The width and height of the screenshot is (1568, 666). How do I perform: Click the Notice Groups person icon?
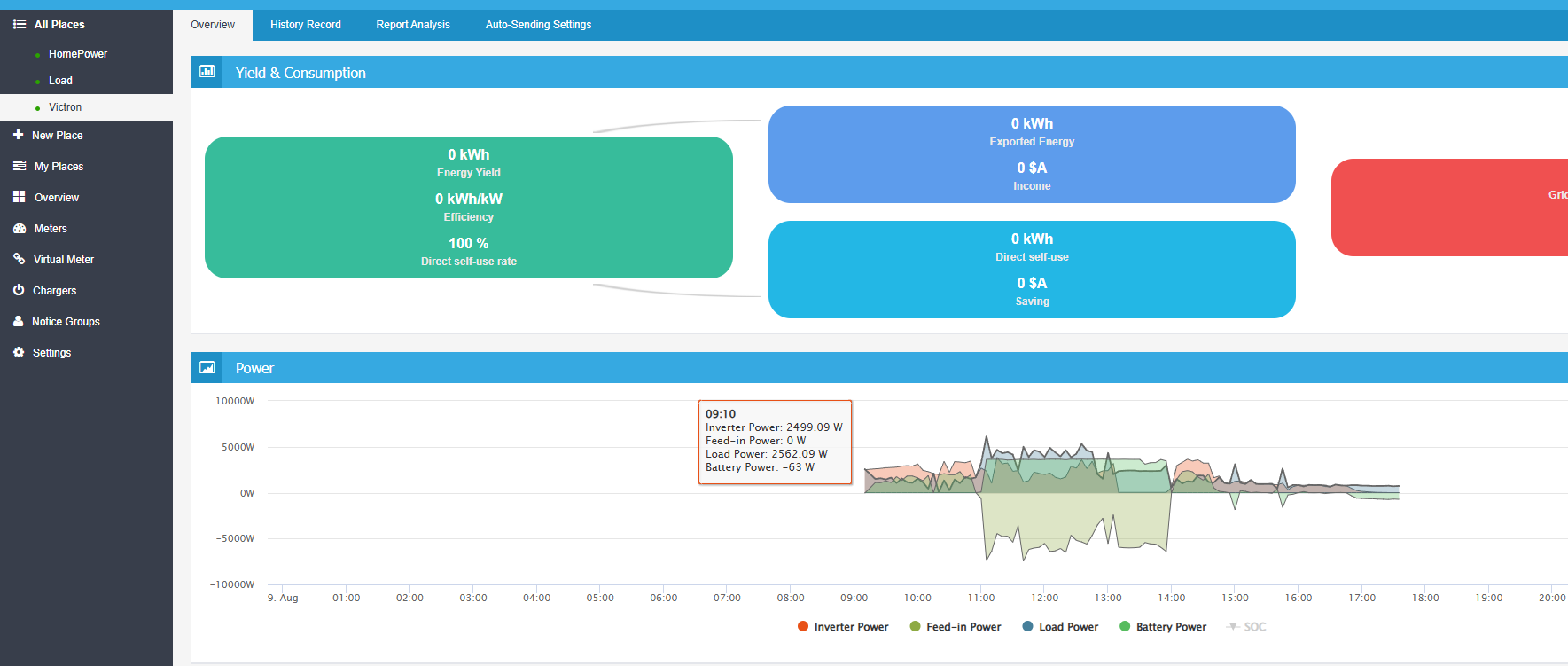click(18, 321)
